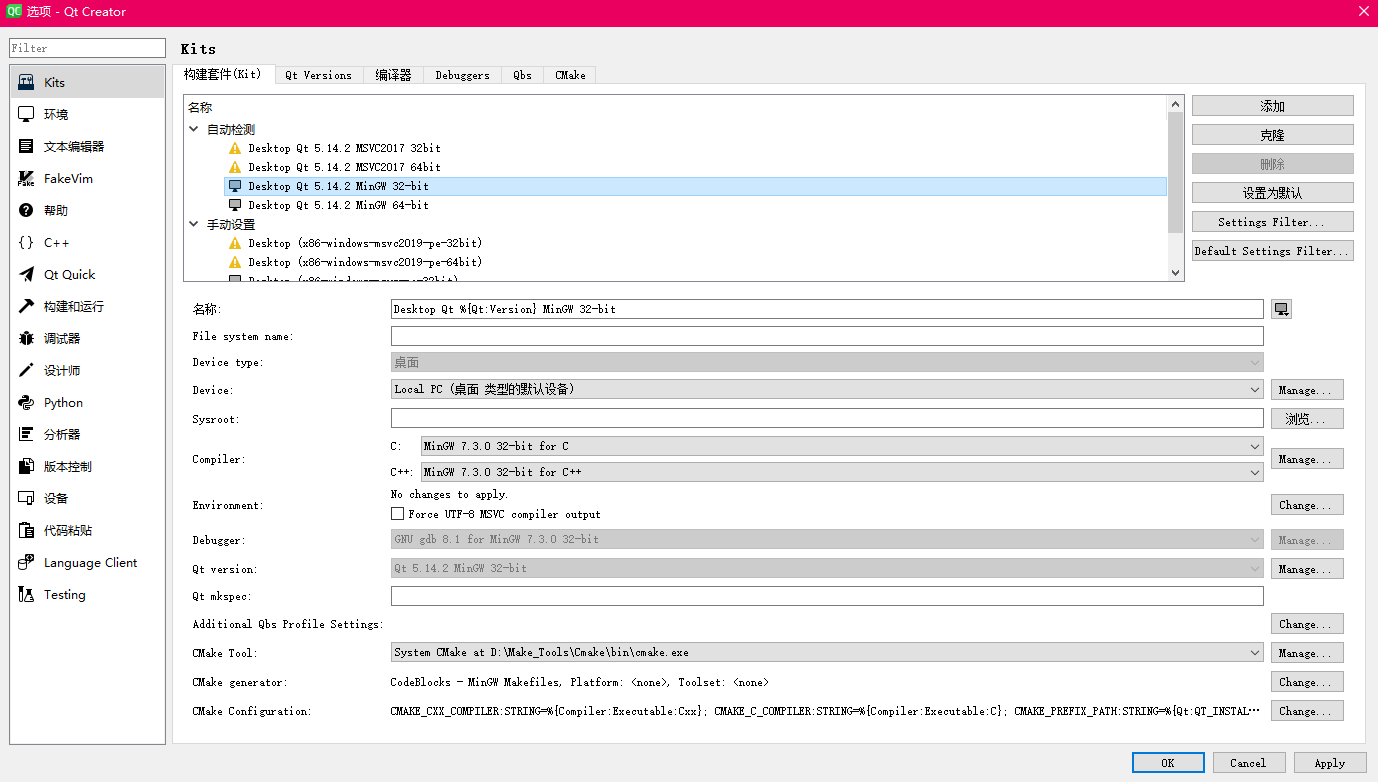The width and height of the screenshot is (1378, 782).
Task: Open the CMake Tool dropdown
Action: (827, 652)
